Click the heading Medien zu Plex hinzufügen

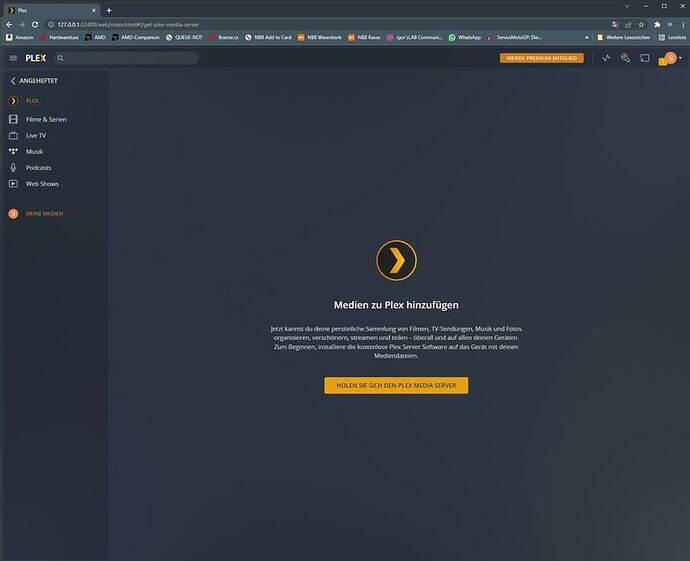coord(396,305)
